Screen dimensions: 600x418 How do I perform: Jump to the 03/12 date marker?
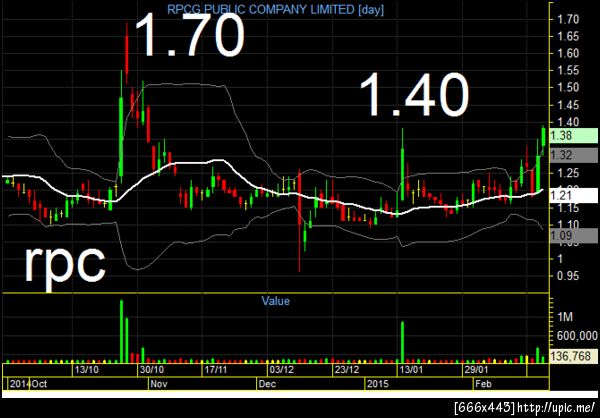281,370
